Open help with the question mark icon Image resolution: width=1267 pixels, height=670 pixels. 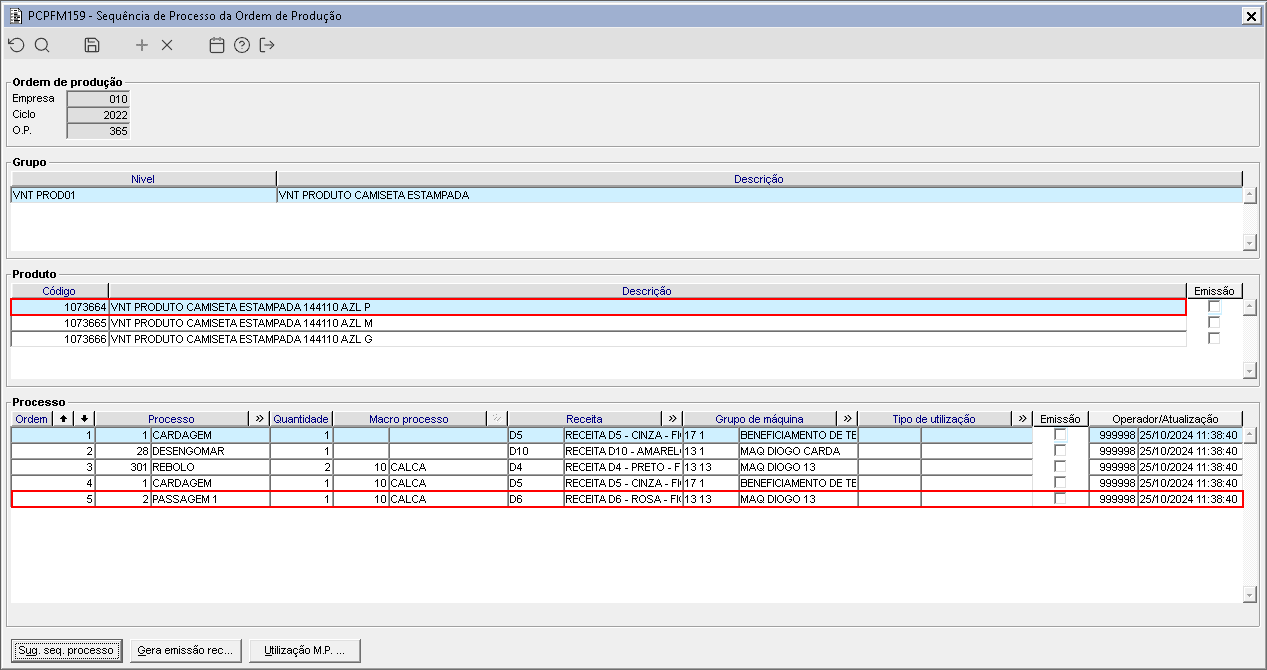coord(242,45)
